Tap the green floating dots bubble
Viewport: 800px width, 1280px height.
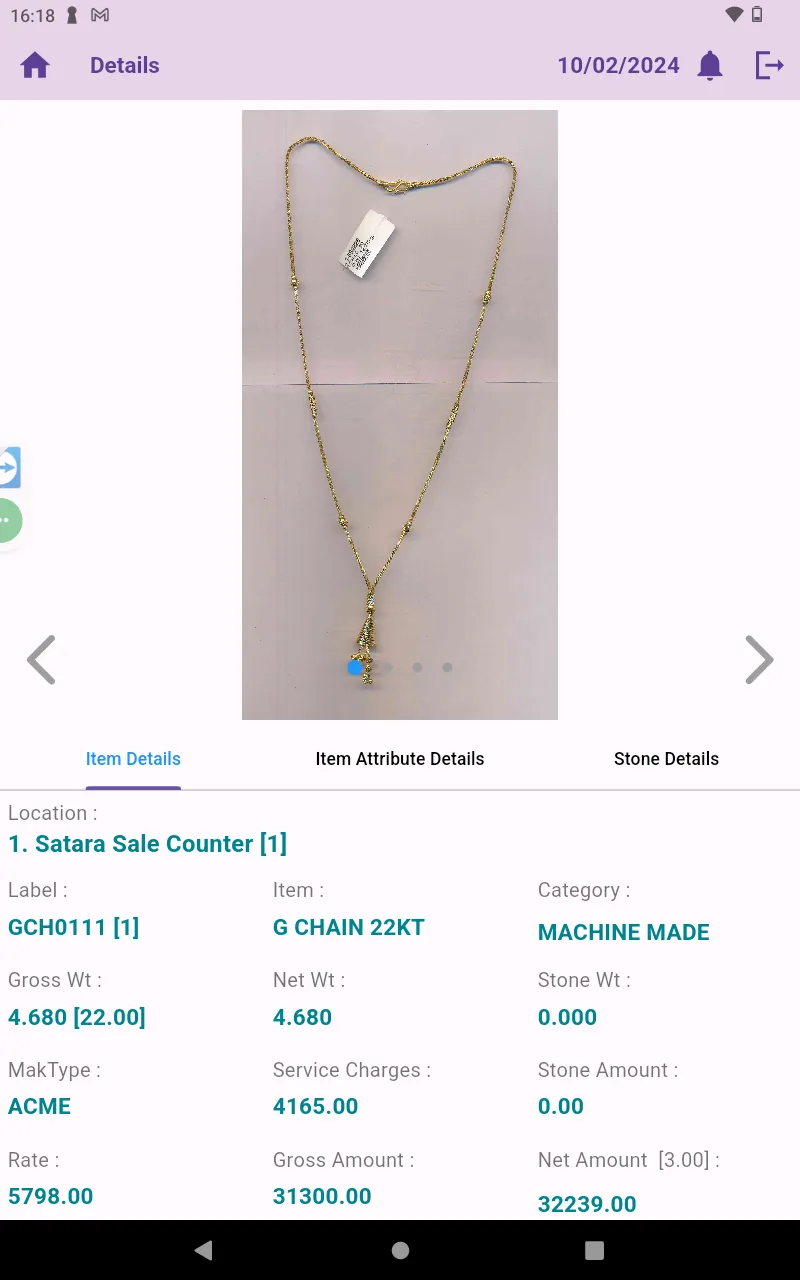[8, 521]
